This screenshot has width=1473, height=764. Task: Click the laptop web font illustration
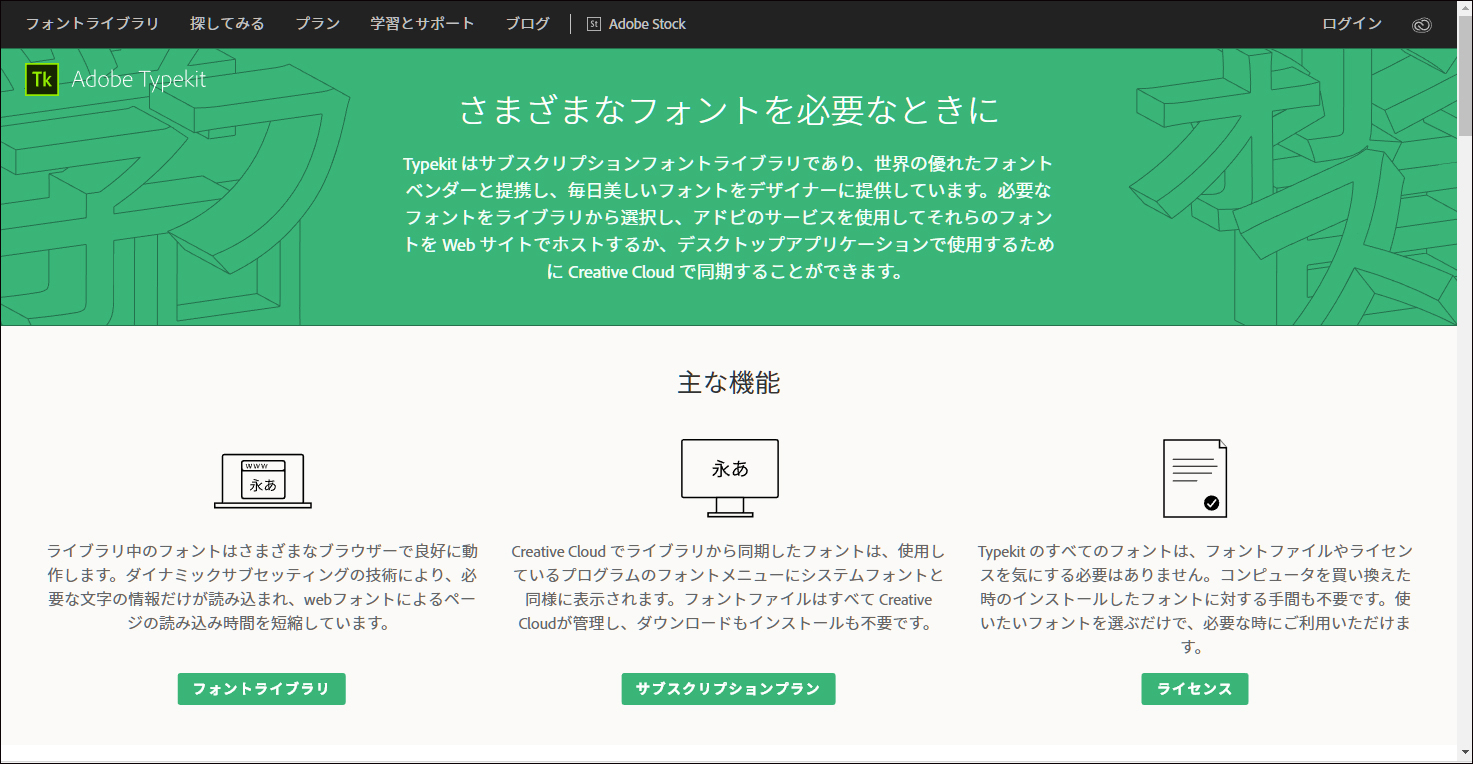point(263,480)
